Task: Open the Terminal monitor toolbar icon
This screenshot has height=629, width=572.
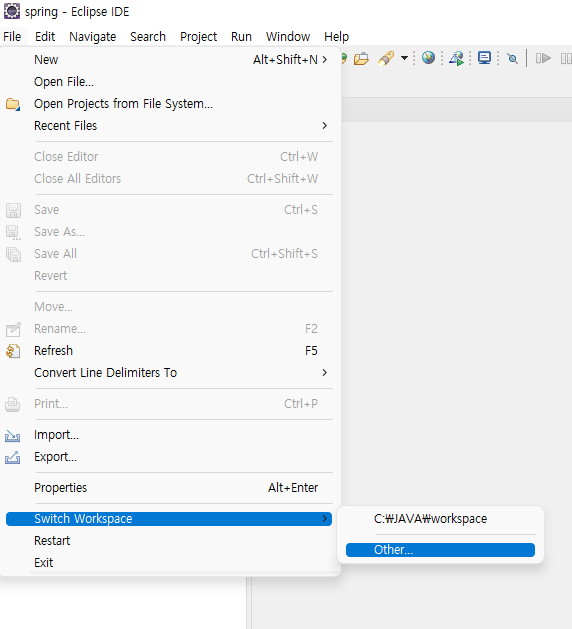Action: click(x=484, y=58)
